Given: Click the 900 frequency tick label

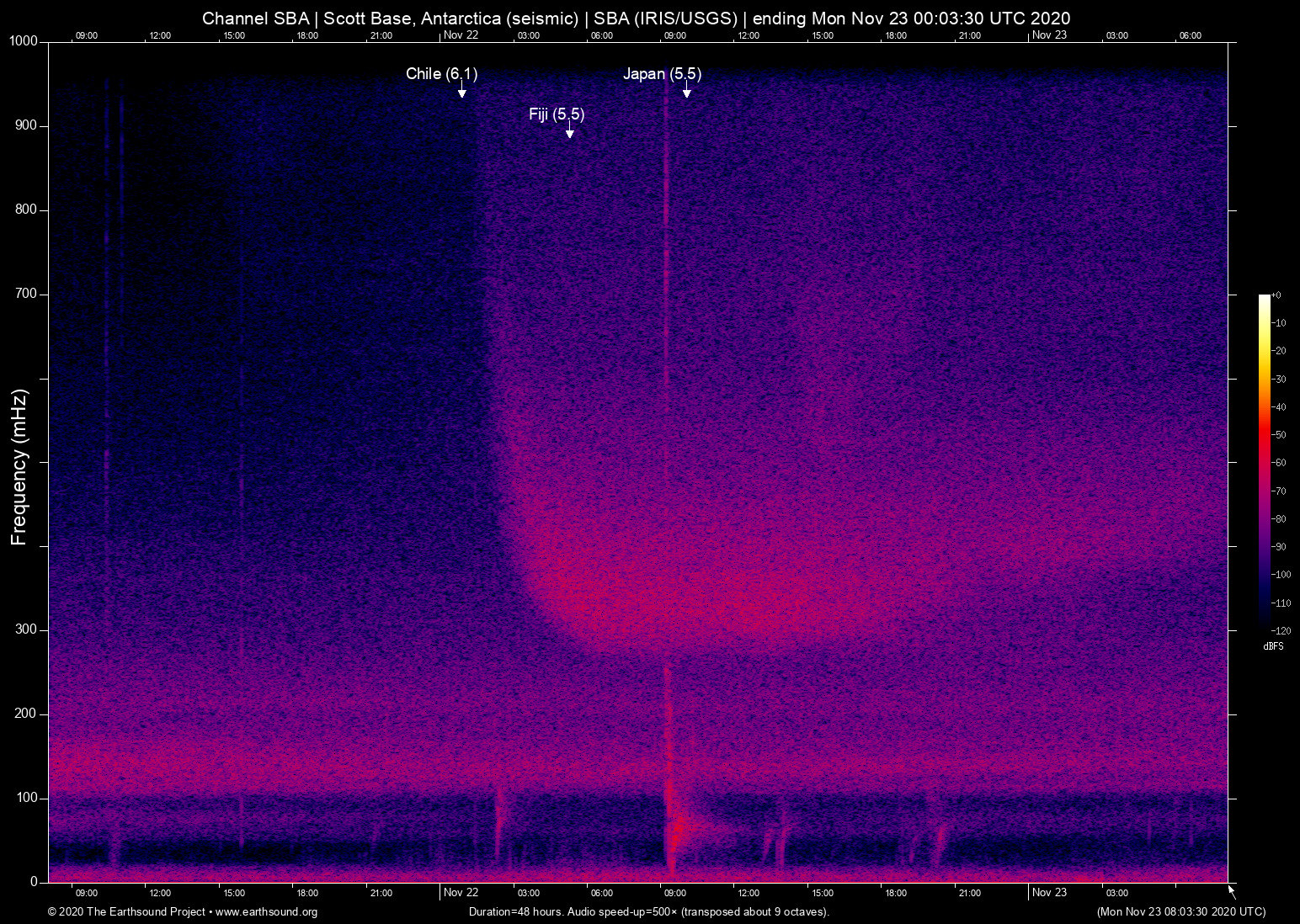Looking at the screenshot, I should [27, 125].
